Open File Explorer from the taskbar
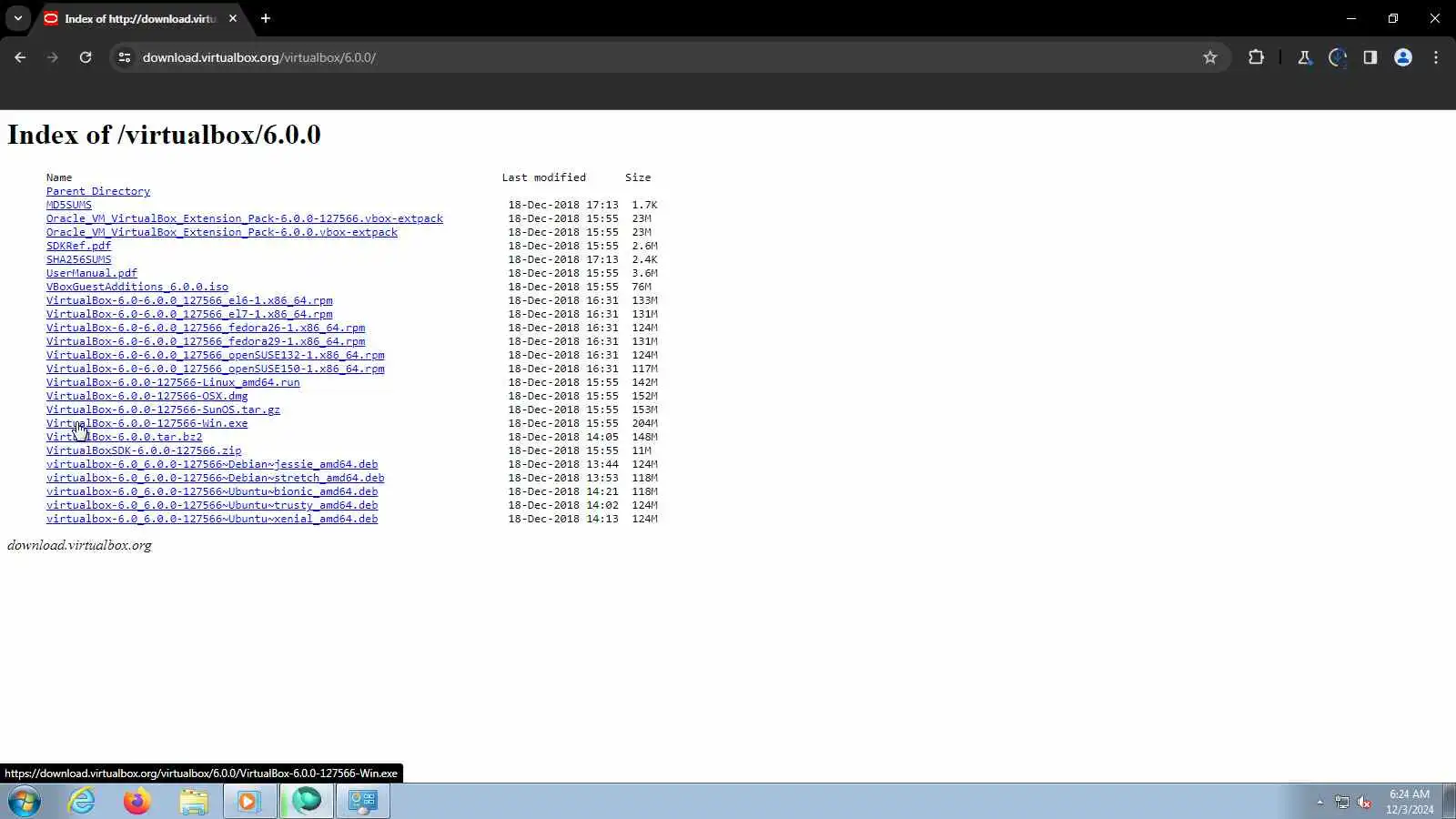The image size is (1456, 819). [x=194, y=802]
